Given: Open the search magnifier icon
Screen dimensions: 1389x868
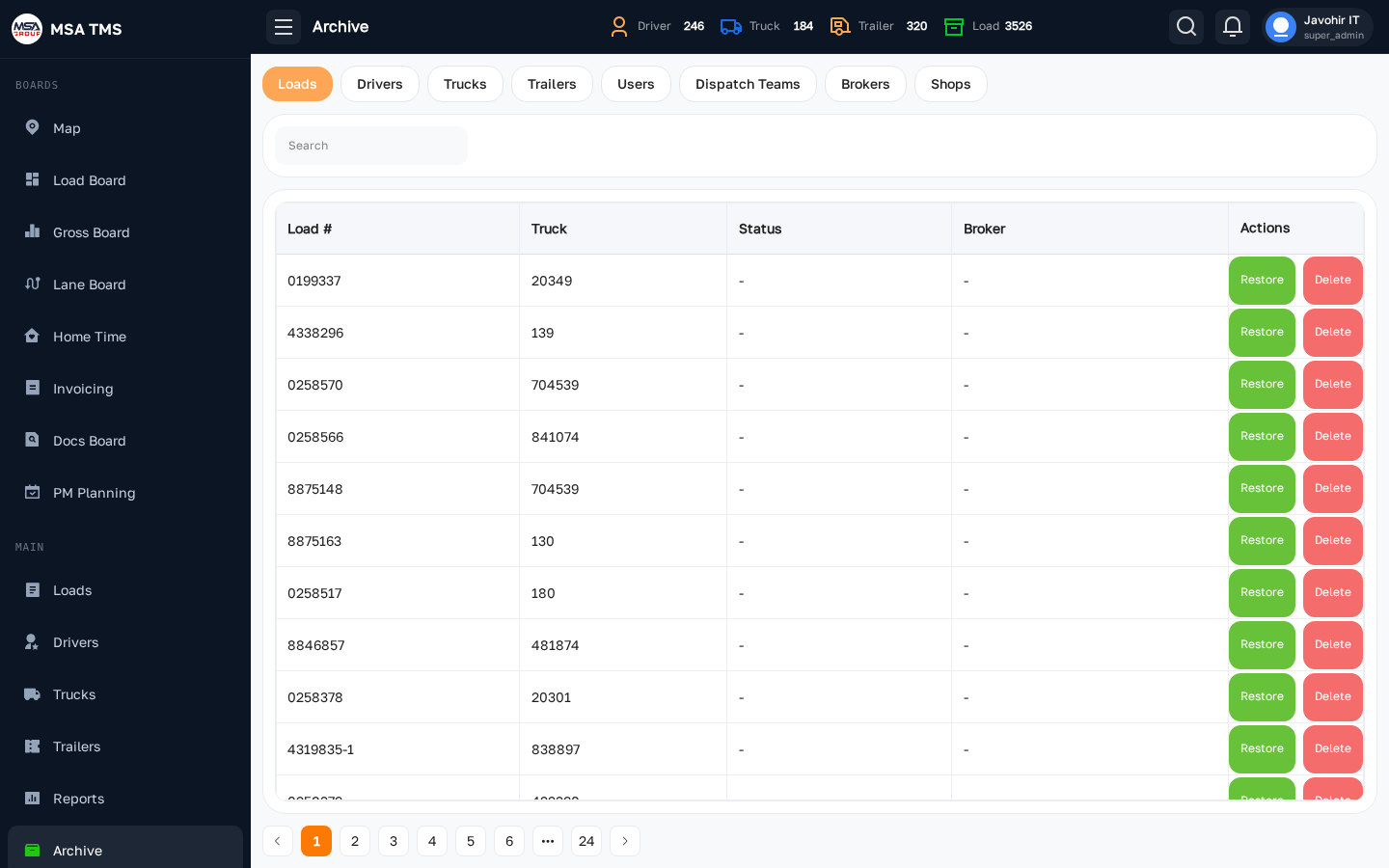Looking at the screenshot, I should click(x=1186, y=27).
